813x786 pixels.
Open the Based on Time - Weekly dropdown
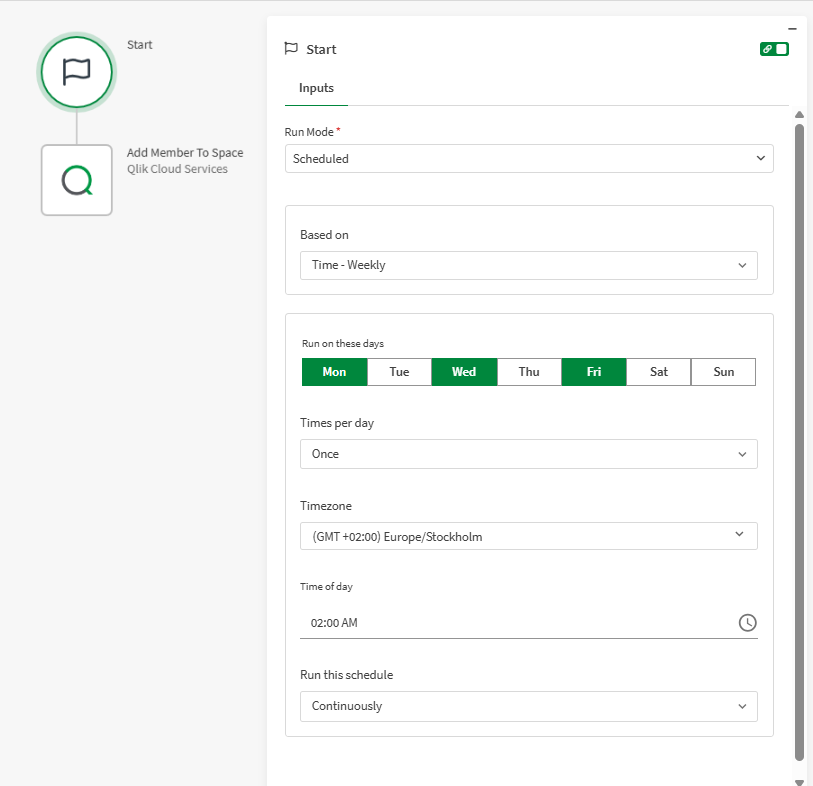(529, 265)
